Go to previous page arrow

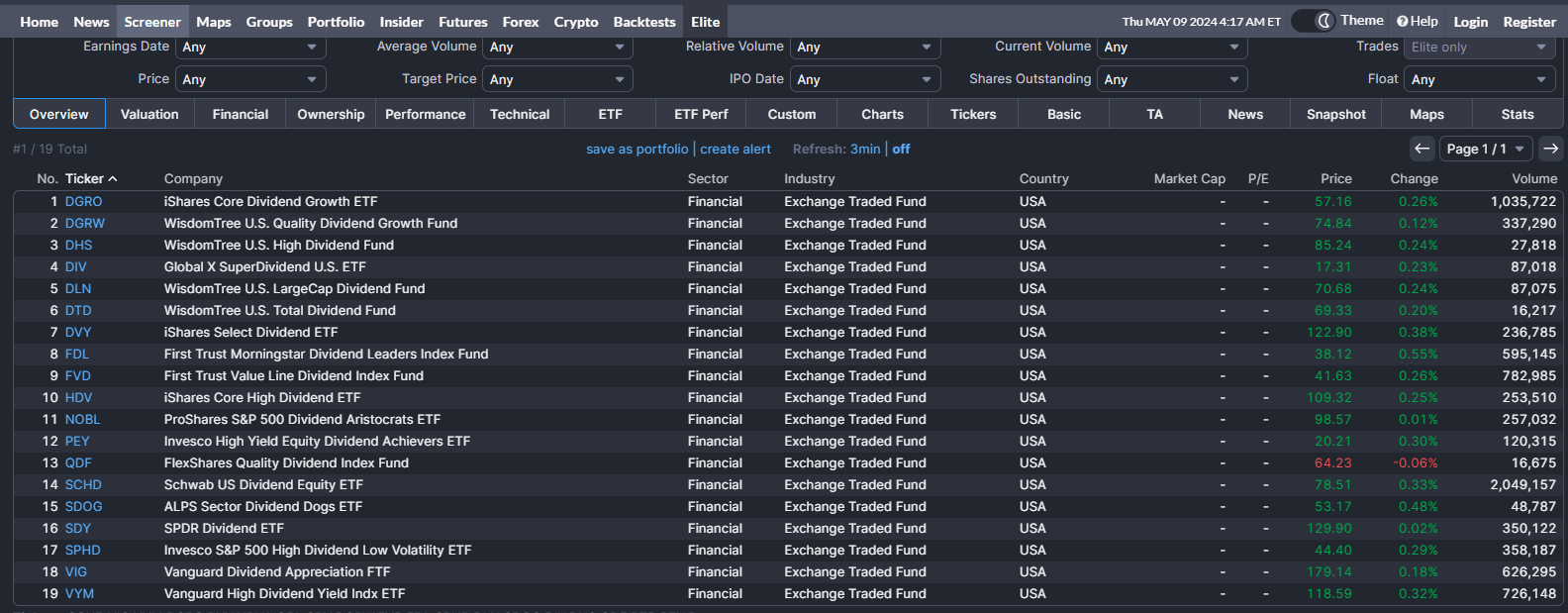tap(1422, 149)
